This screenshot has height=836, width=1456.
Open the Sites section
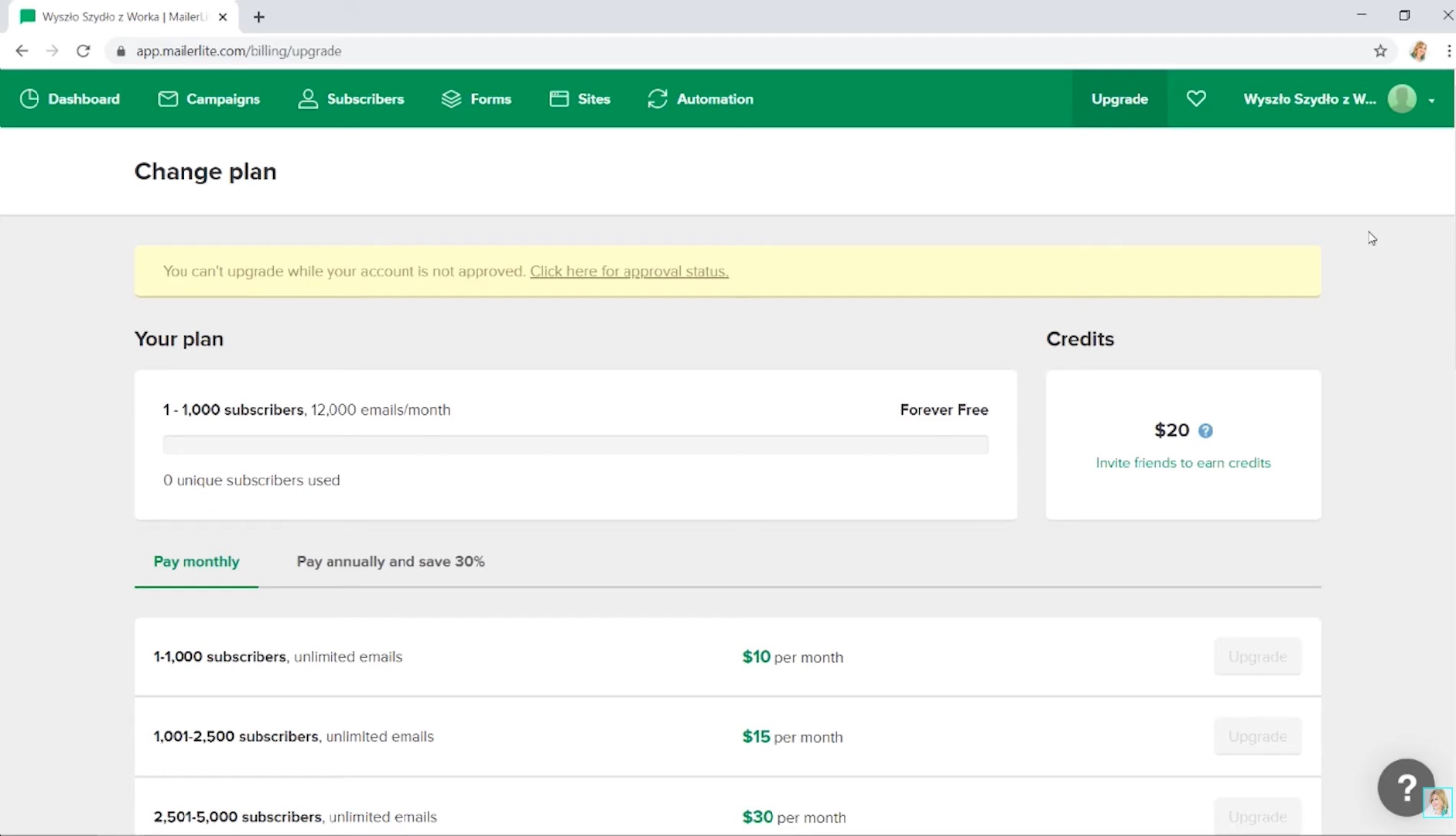[x=580, y=99]
